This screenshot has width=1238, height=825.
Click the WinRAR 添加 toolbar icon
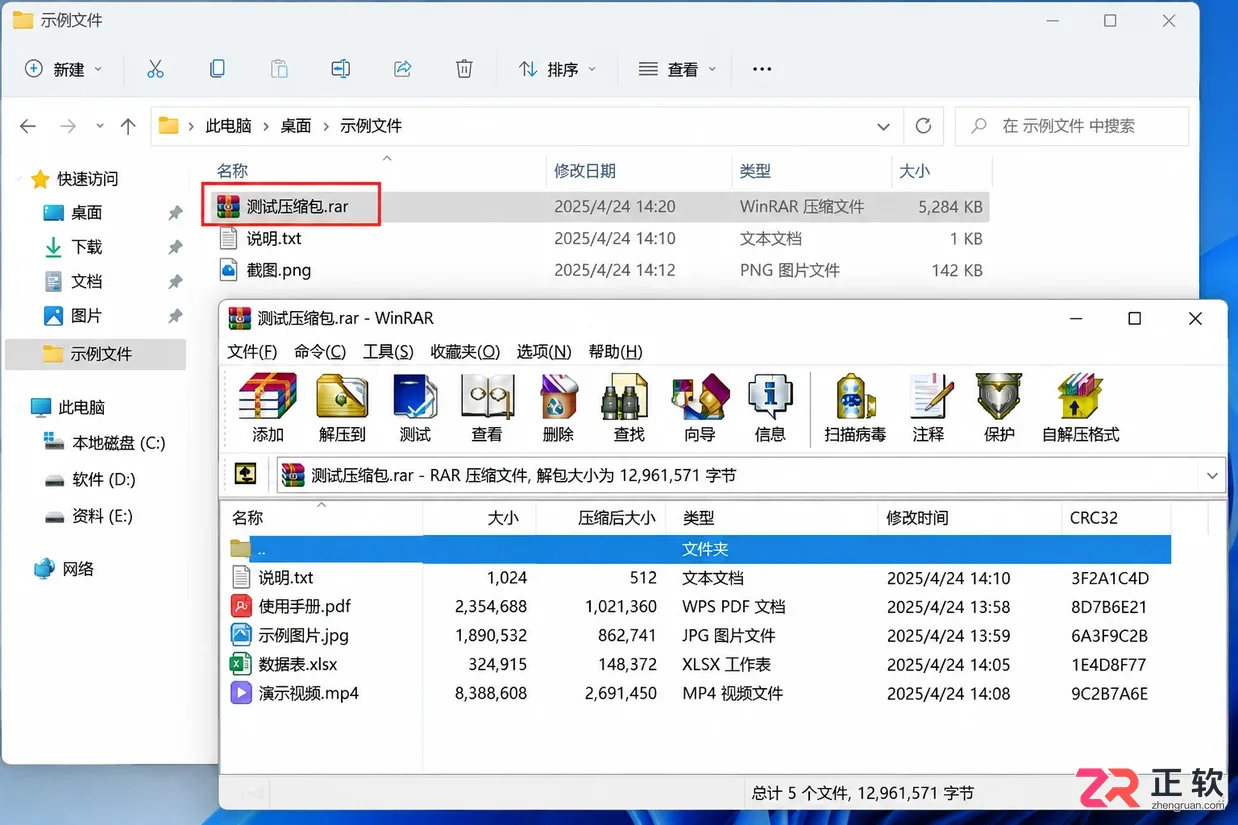(268, 407)
